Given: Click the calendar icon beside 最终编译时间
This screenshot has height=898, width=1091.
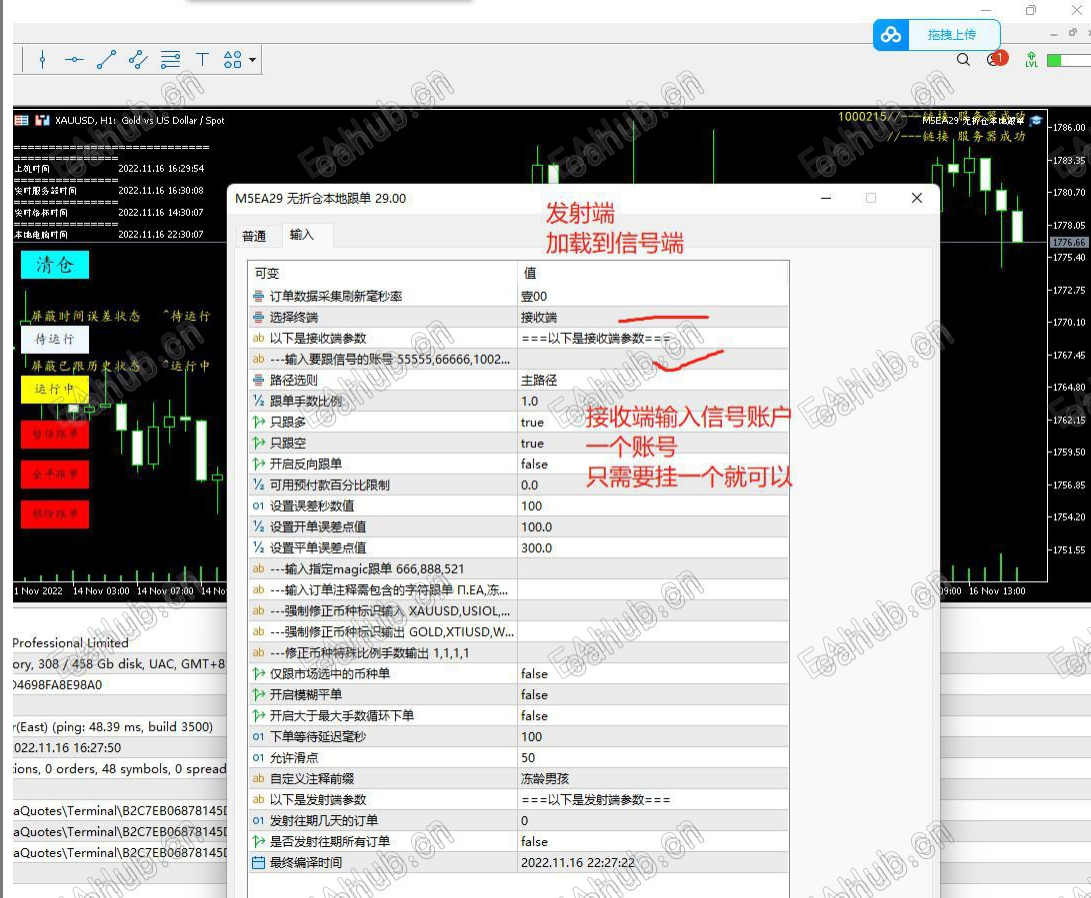Looking at the screenshot, I should pos(258,863).
